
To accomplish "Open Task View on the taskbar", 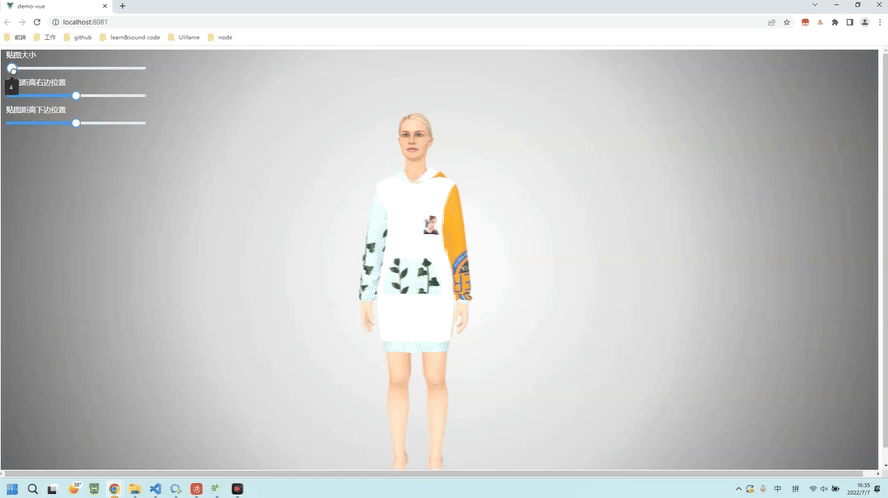I will [x=52, y=489].
